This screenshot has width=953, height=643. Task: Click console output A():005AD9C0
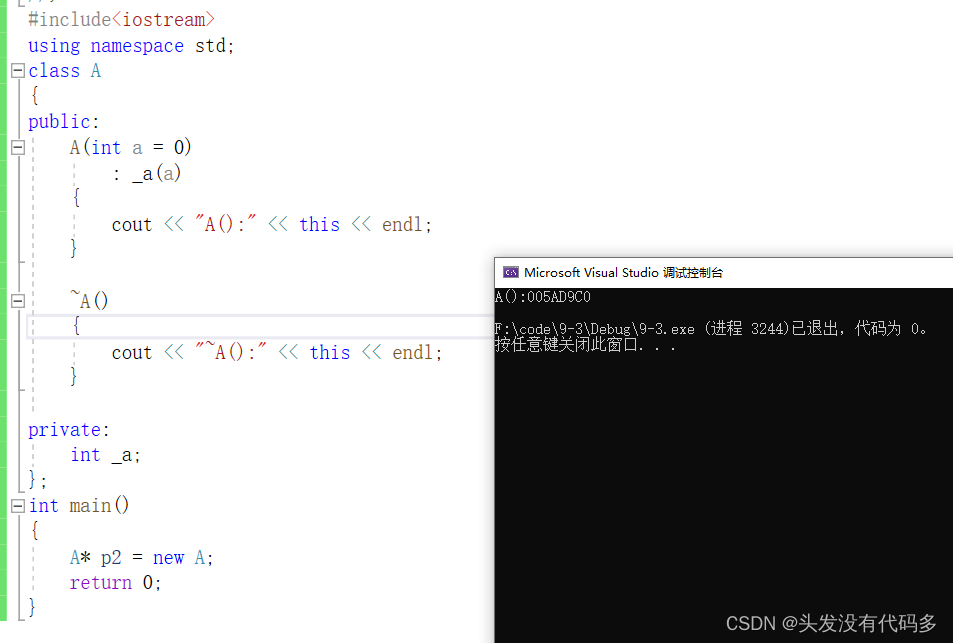[x=543, y=297]
